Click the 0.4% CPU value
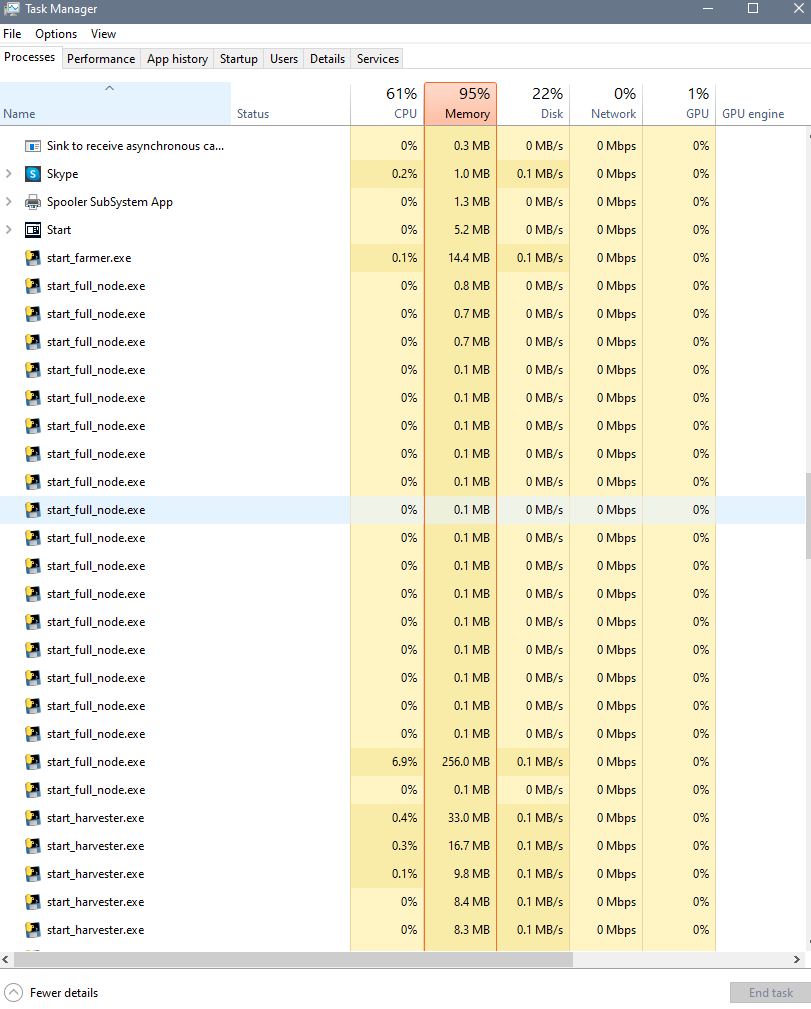Viewport: 811px width, 1009px height. click(x=404, y=818)
